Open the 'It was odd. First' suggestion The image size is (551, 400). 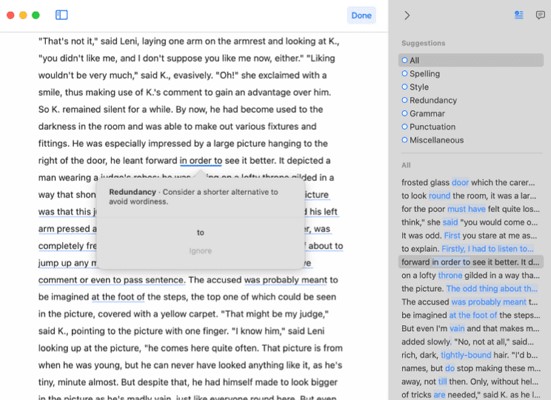coord(471,236)
